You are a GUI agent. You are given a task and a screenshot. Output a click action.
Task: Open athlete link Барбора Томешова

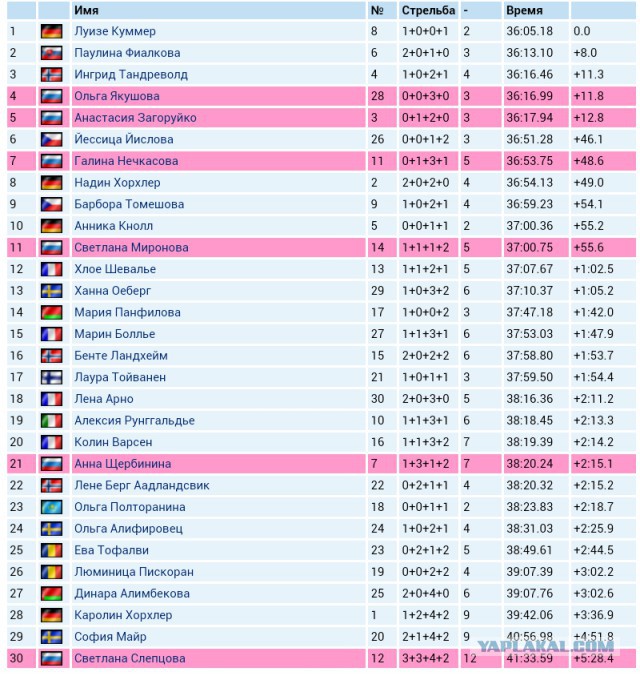129,204
